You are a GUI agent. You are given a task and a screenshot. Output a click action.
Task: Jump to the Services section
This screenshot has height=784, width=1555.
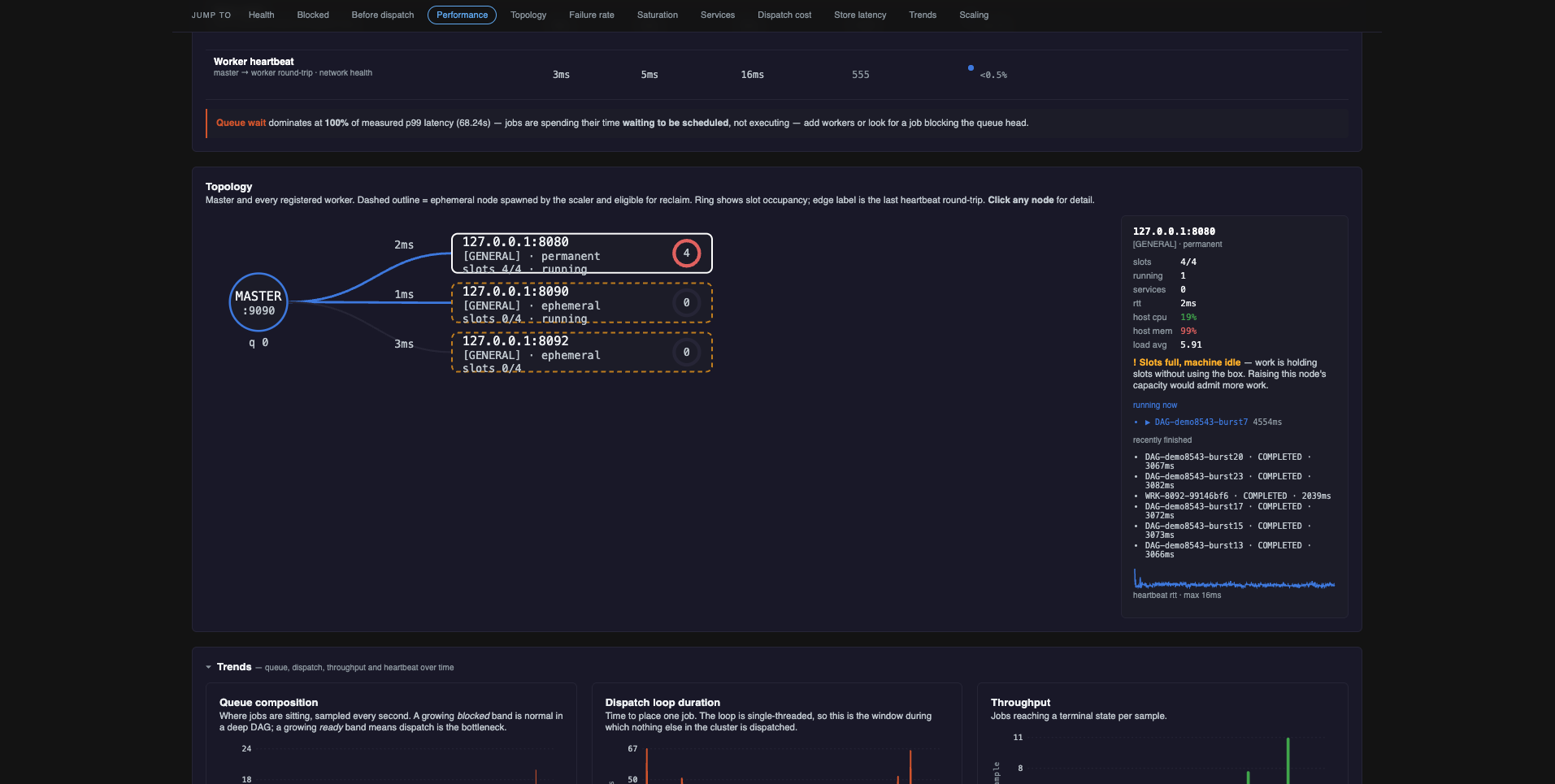(x=718, y=15)
